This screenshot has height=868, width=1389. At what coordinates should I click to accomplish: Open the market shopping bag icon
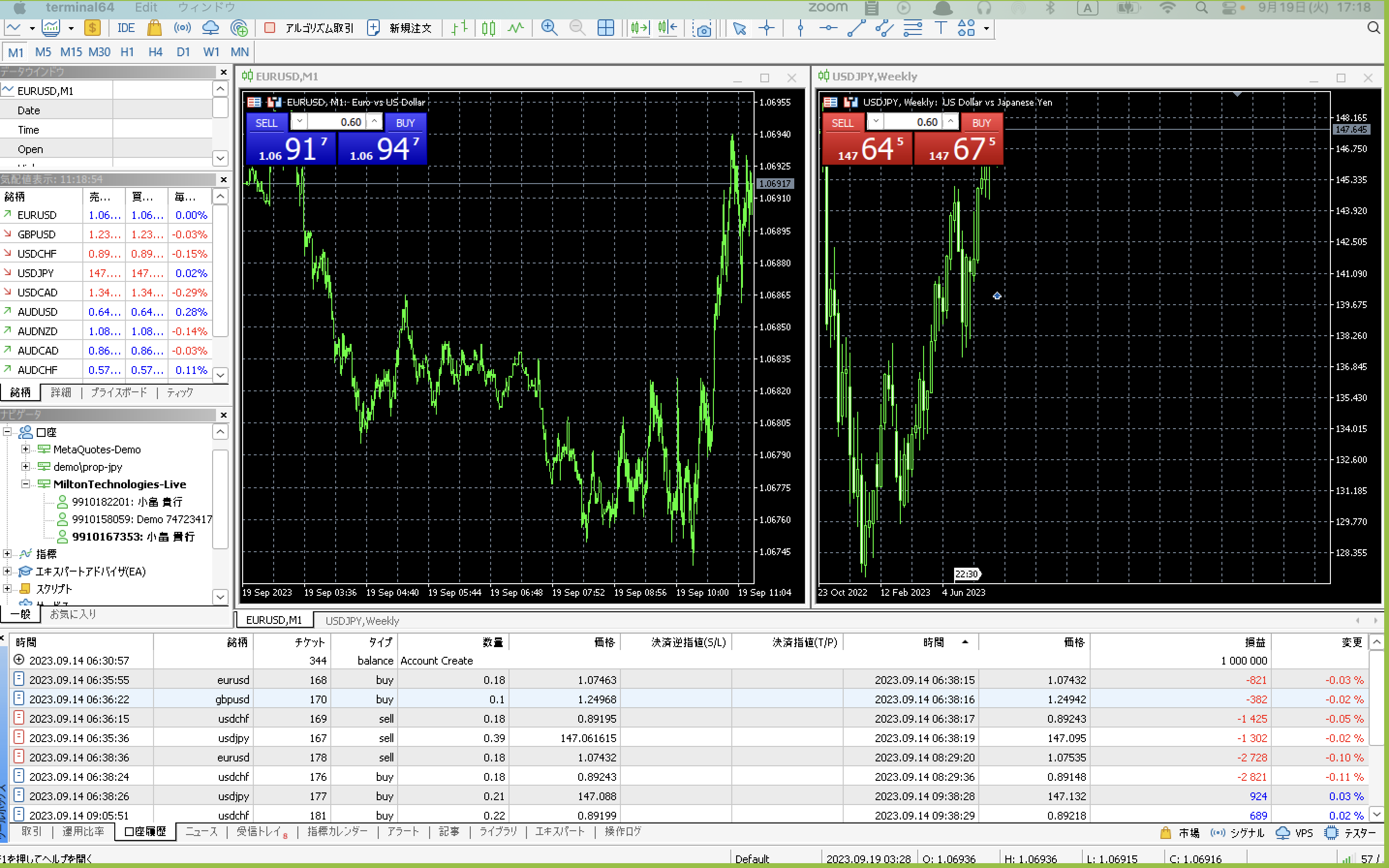[x=154, y=28]
